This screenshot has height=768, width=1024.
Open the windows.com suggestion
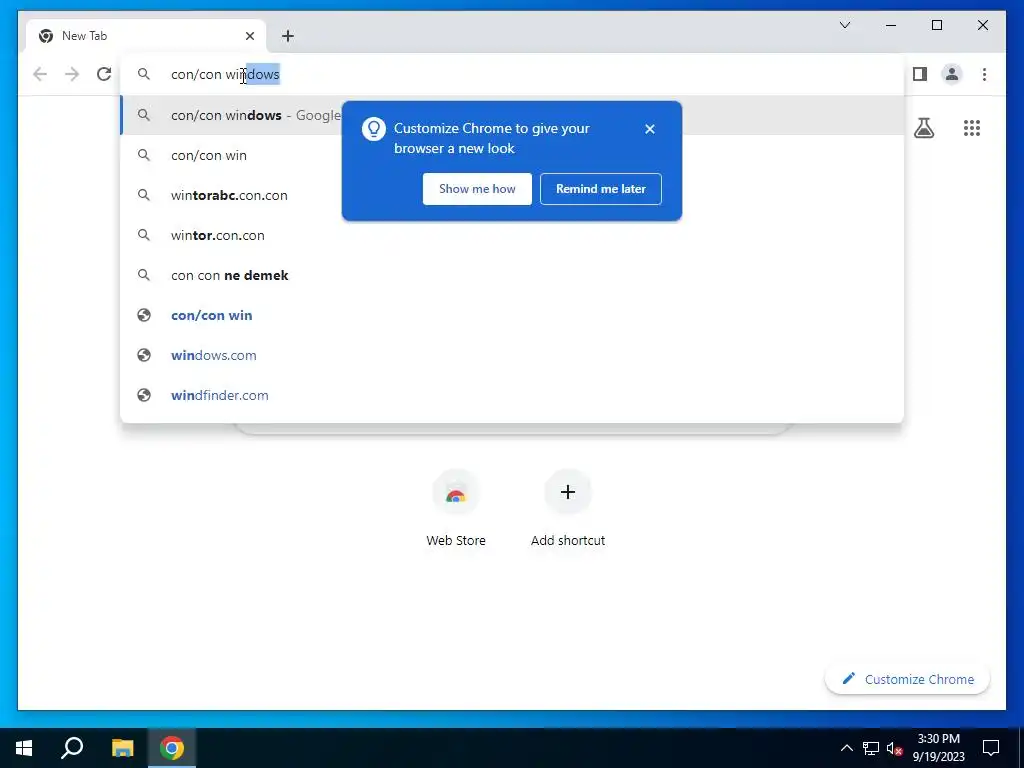click(x=512, y=355)
